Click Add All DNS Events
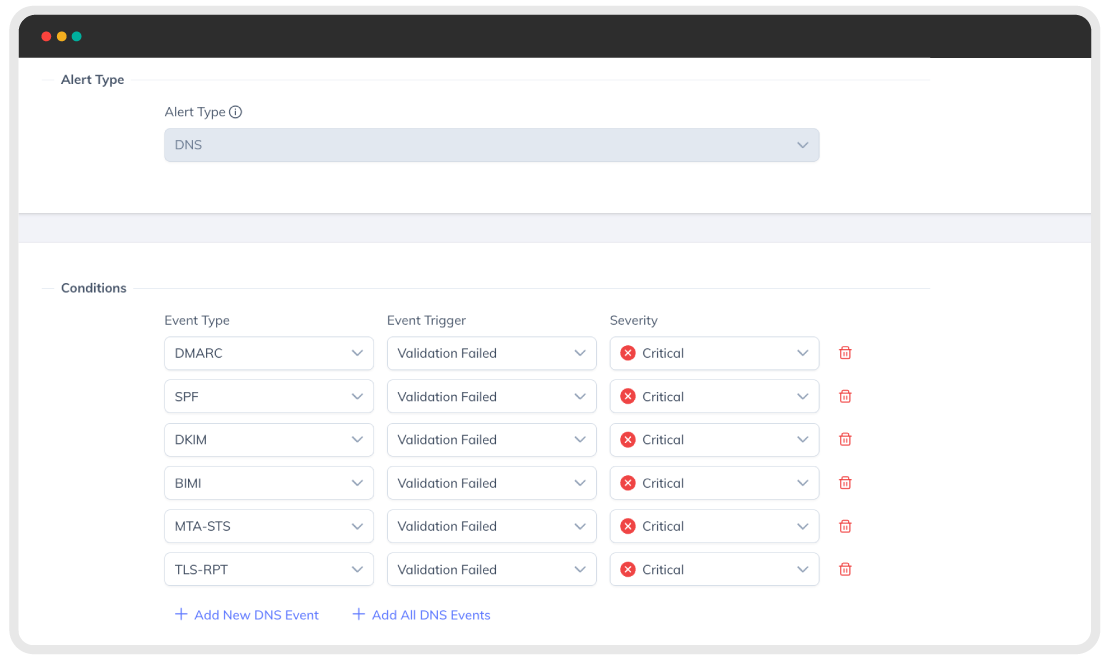Image resolution: width=1110 pixels, height=660 pixels. click(x=422, y=615)
